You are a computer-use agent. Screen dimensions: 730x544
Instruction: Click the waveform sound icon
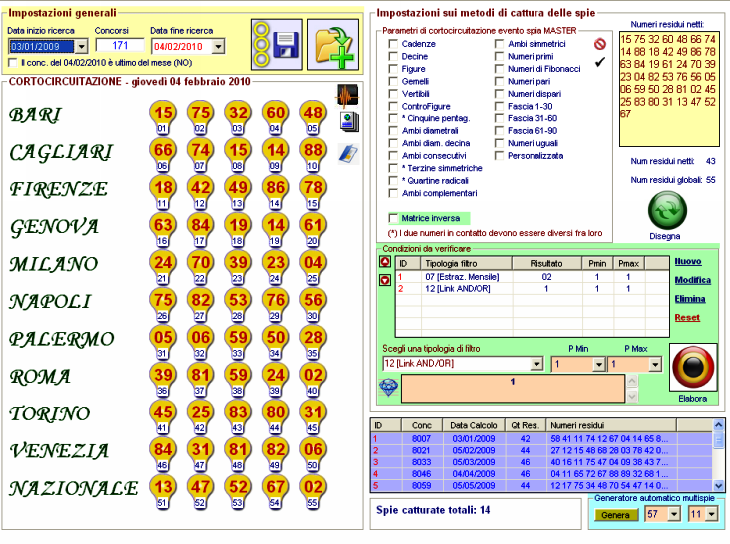tap(347, 96)
